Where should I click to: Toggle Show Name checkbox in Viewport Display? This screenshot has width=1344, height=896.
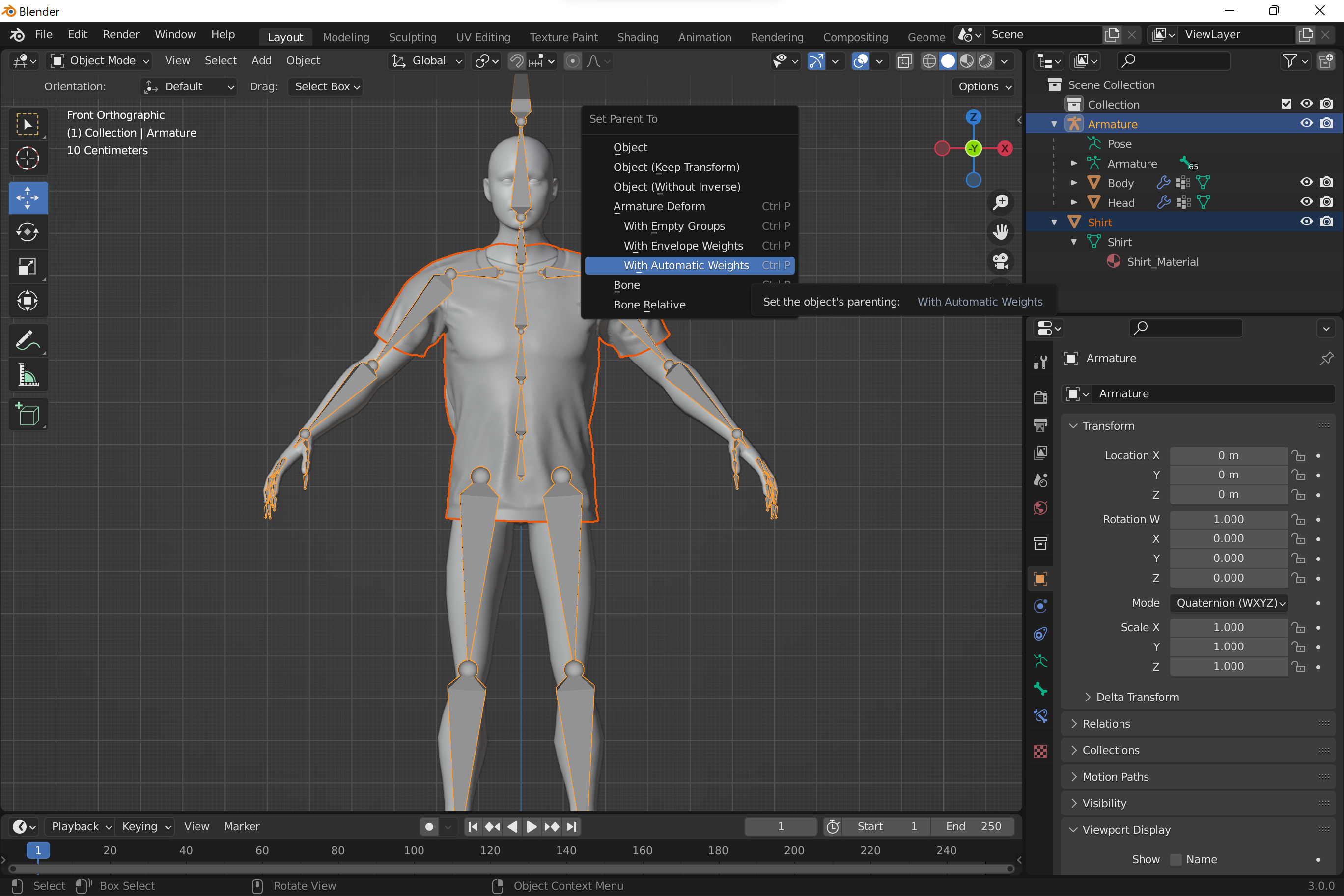click(1176, 860)
